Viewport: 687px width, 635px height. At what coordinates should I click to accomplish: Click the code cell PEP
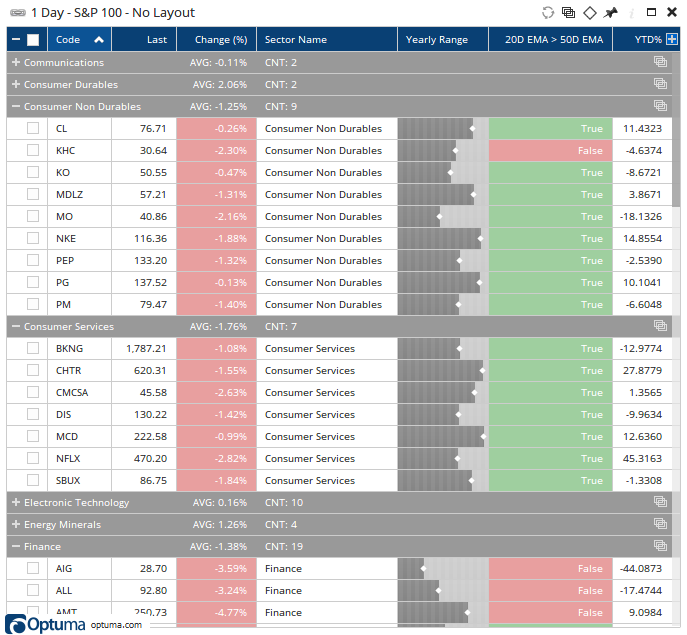coord(79,260)
